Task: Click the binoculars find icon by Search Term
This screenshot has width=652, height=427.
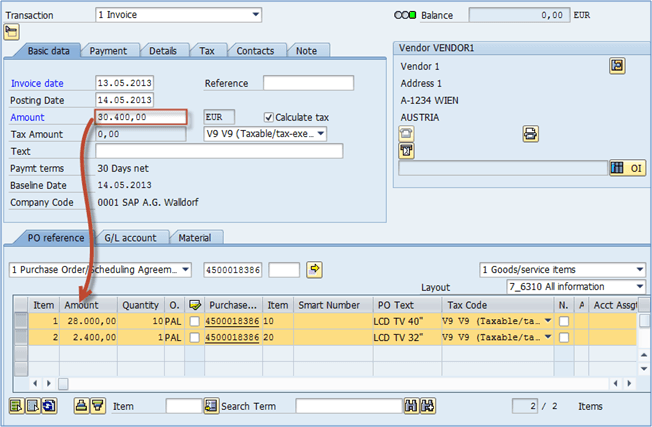Action: (411, 405)
